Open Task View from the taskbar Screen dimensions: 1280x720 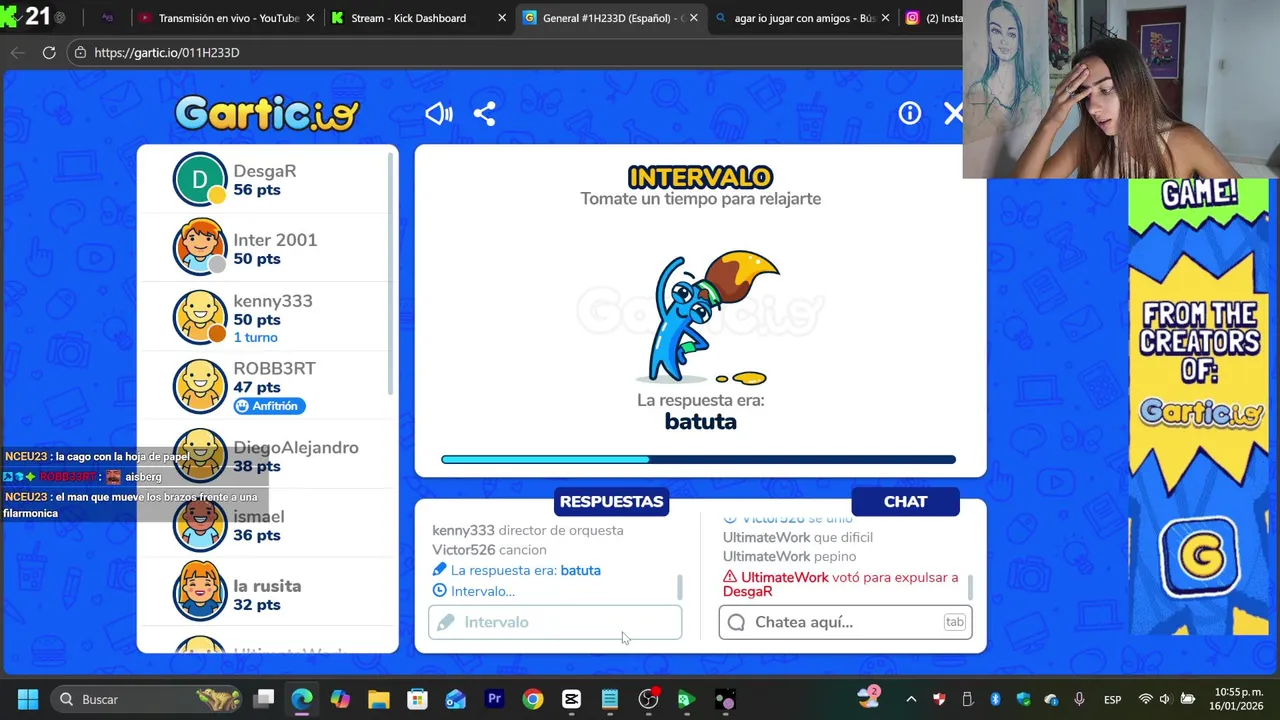(264, 699)
